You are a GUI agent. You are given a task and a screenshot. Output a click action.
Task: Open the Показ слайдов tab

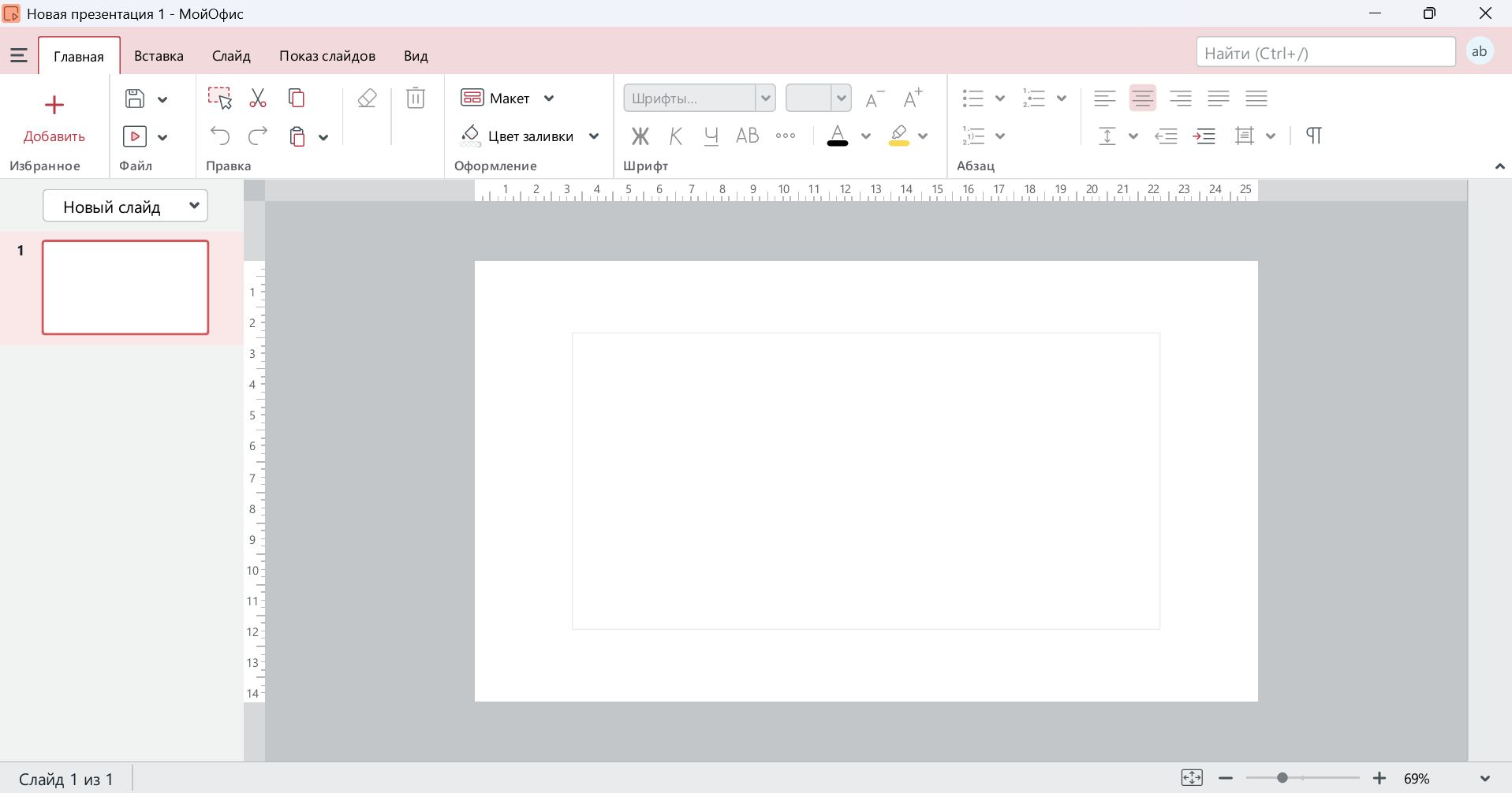[327, 56]
